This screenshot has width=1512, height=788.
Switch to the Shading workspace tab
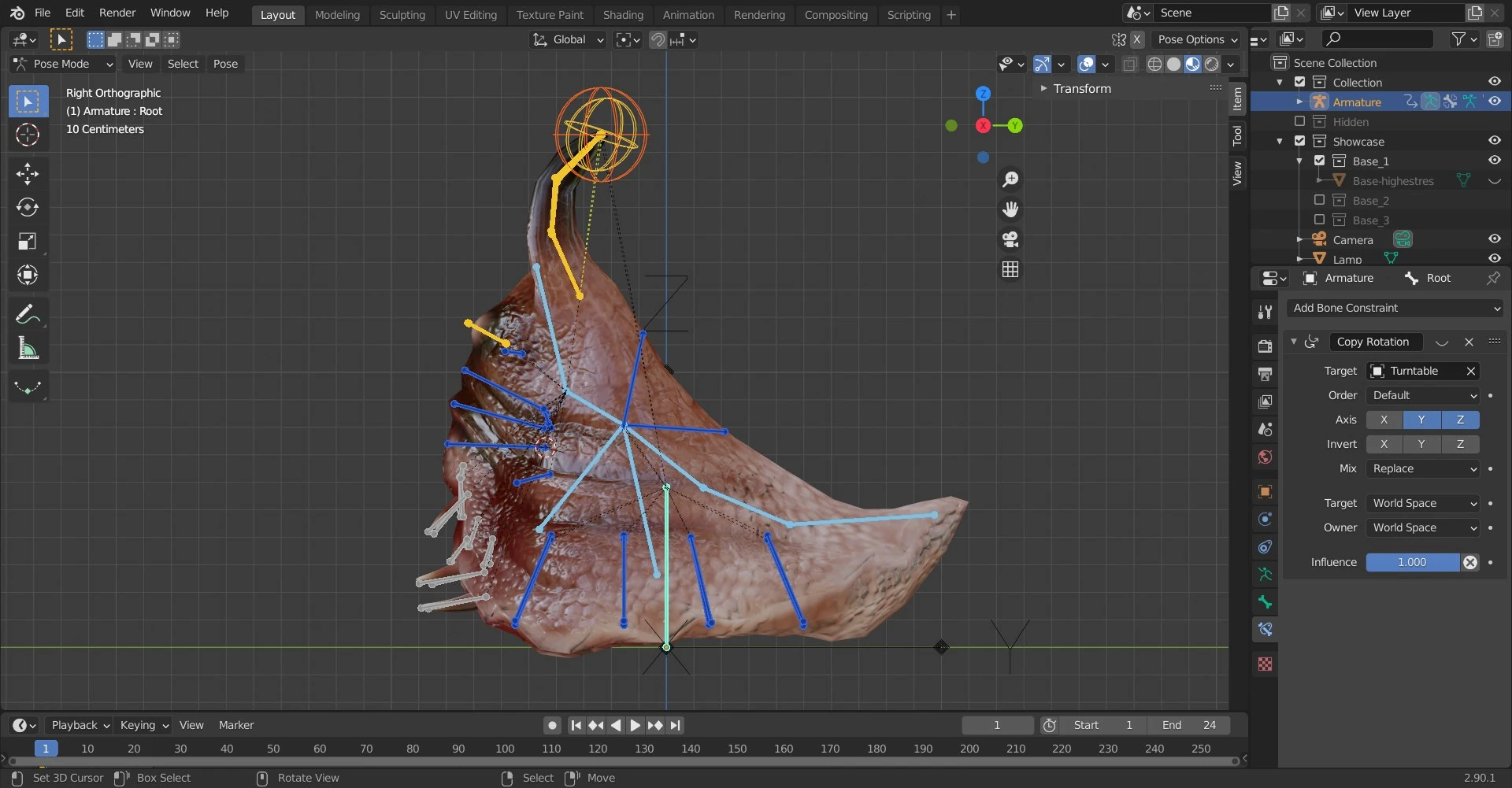(623, 15)
